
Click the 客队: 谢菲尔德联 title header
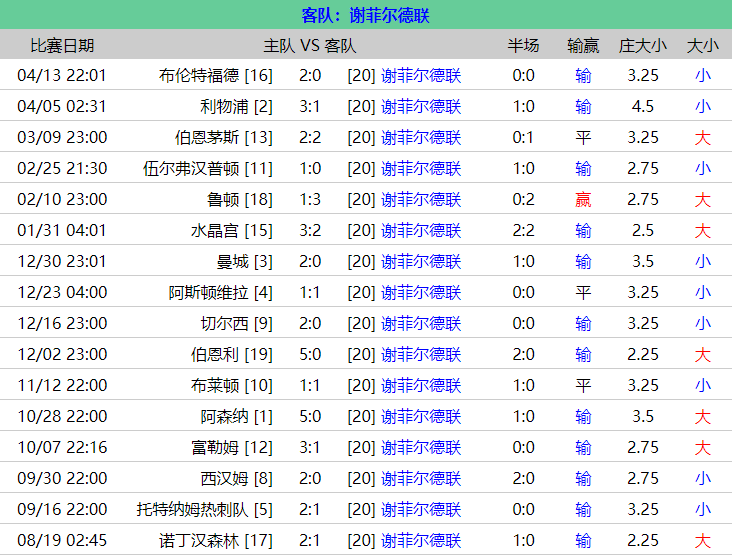pyautogui.click(x=366, y=16)
